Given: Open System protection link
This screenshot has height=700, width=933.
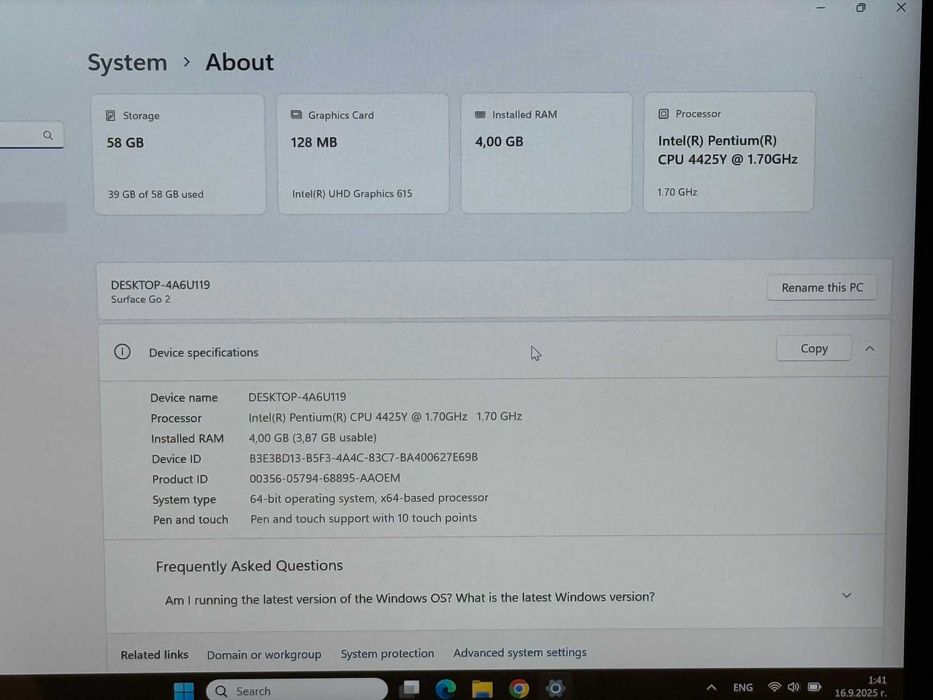Looking at the screenshot, I should [x=387, y=654].
